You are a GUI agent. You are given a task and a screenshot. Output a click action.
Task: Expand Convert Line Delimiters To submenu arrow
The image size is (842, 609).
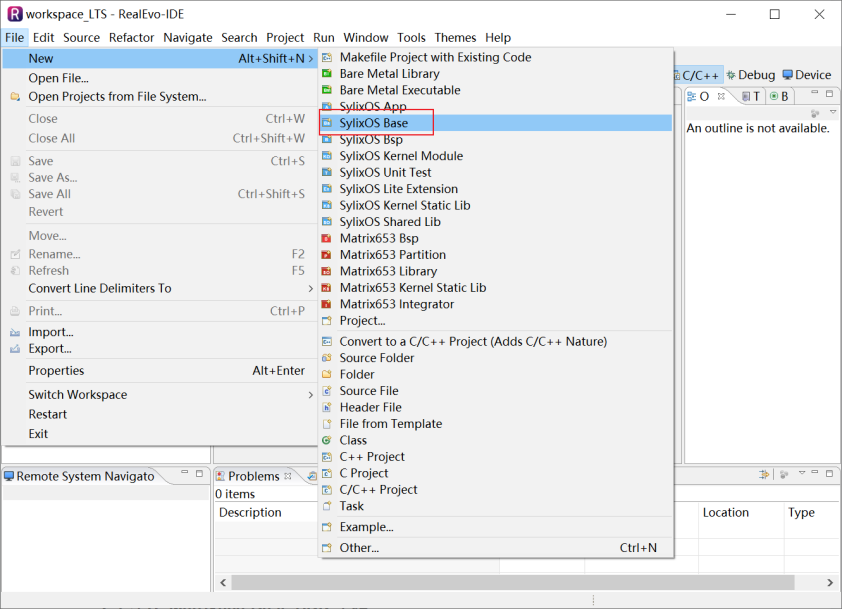(311, 288)
